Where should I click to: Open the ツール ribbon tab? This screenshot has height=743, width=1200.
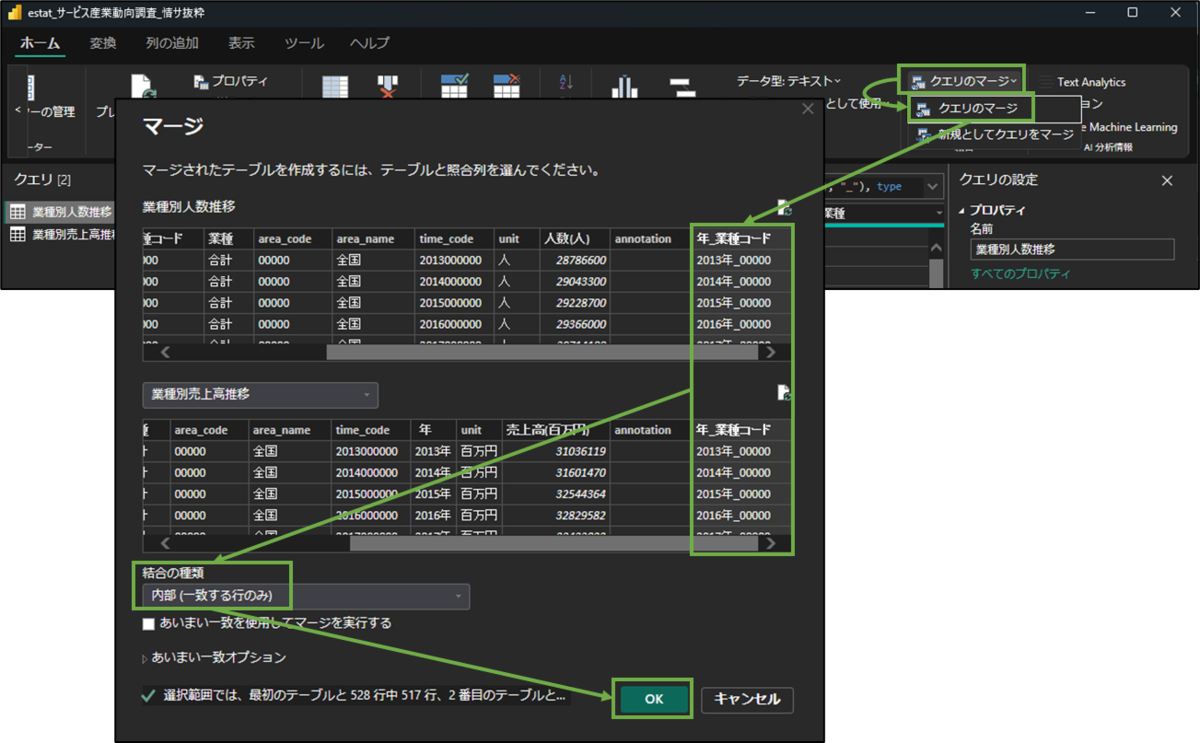tap(304, 43)
